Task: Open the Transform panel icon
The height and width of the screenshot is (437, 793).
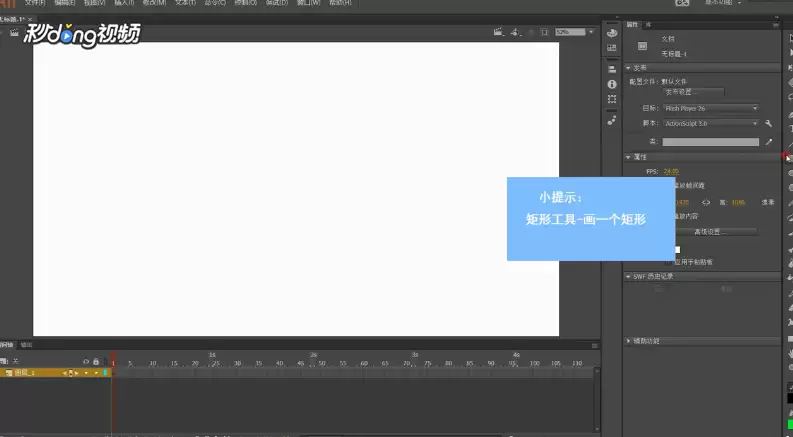Action: (612, 99)
